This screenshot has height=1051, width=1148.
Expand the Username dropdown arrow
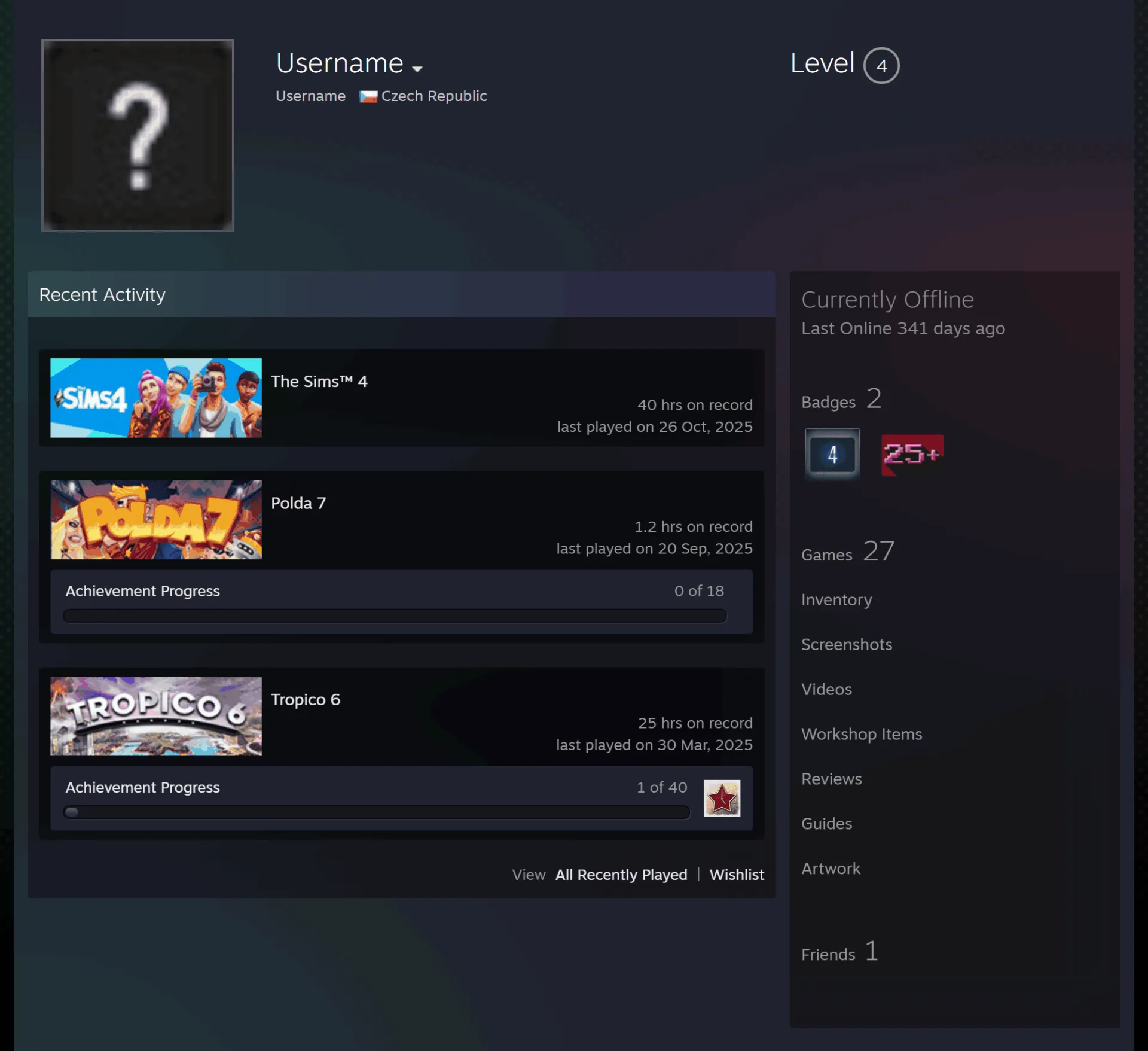pos(417,69)
